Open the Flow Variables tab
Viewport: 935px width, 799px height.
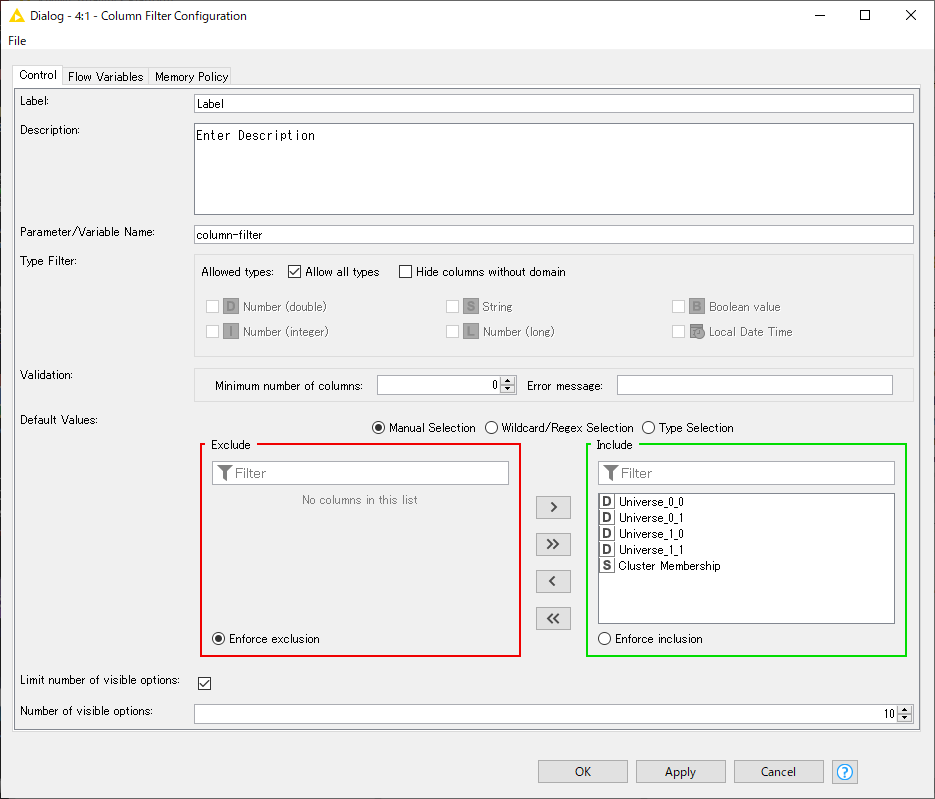(x=106, y=76)
